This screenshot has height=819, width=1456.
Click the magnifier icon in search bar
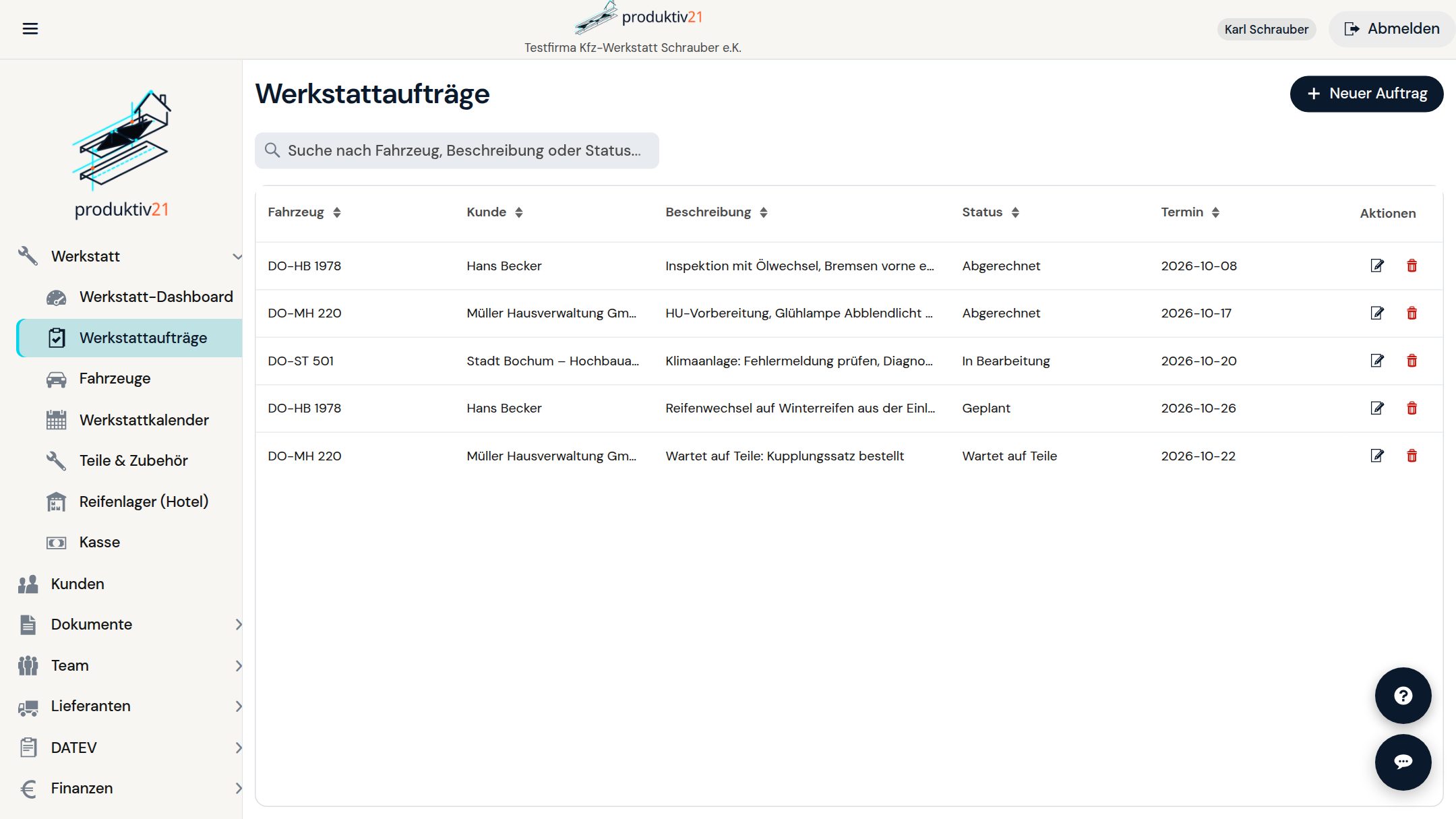272,150
